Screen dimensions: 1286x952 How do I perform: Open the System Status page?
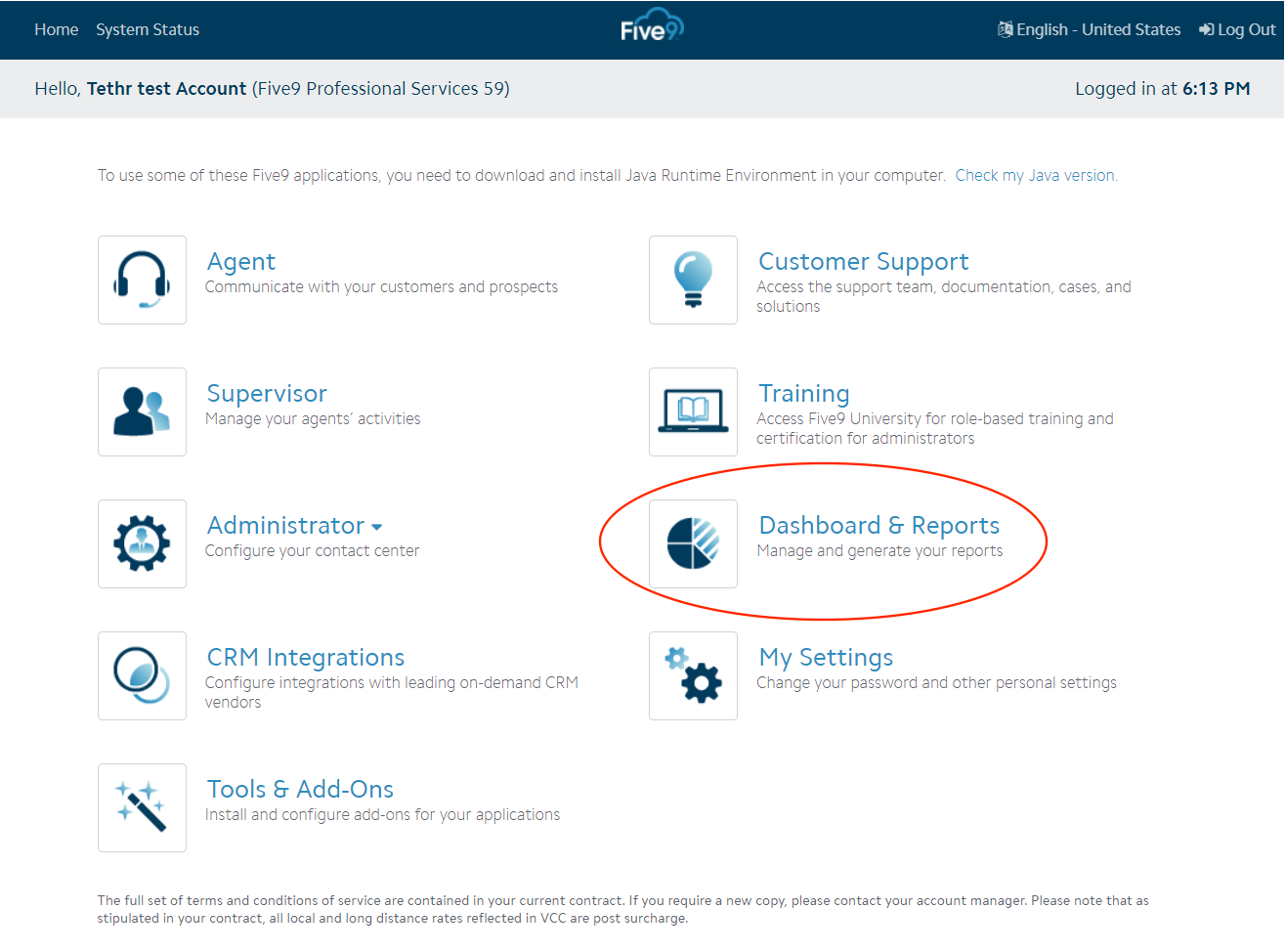tap(148, 29)
